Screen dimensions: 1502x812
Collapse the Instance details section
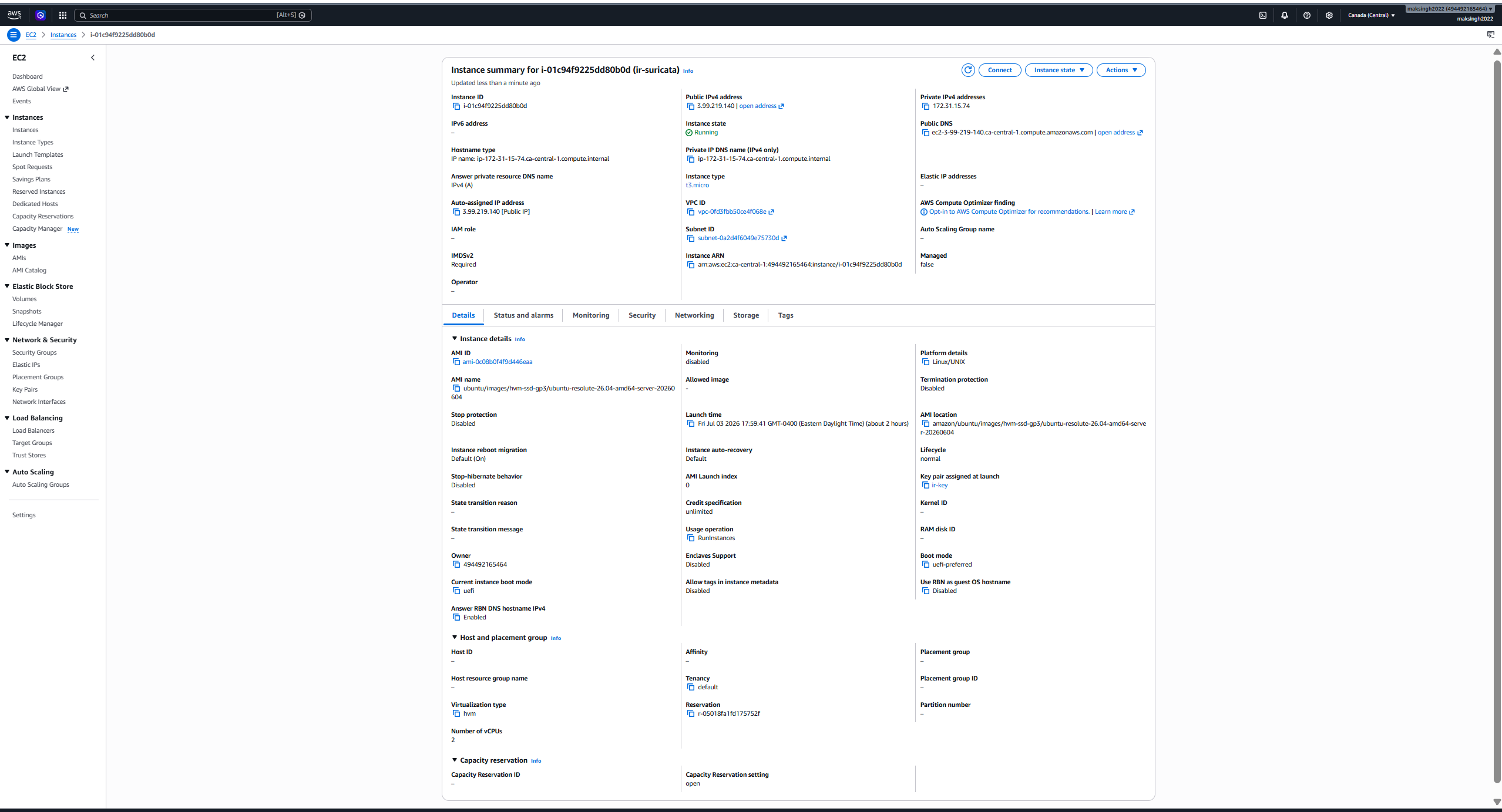(x=454, y=339)
